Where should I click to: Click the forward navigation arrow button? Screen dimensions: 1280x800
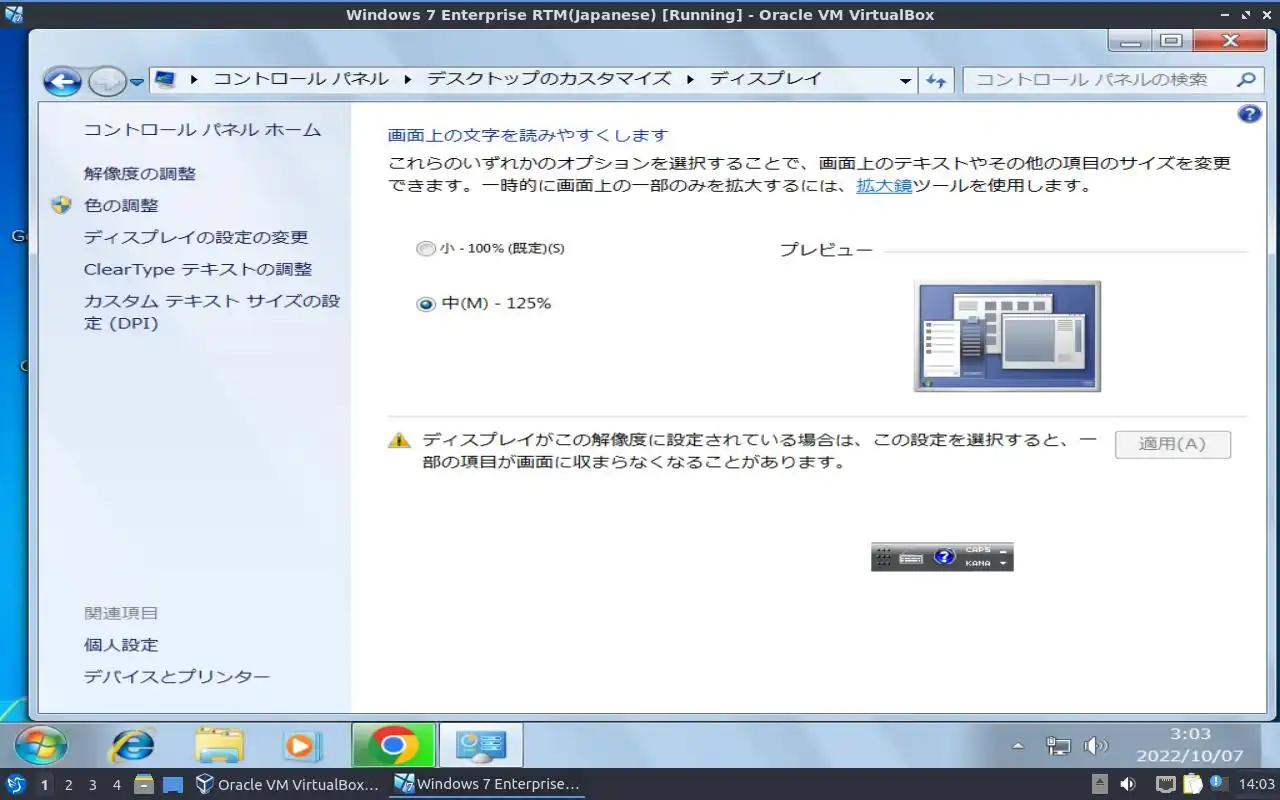107,81
